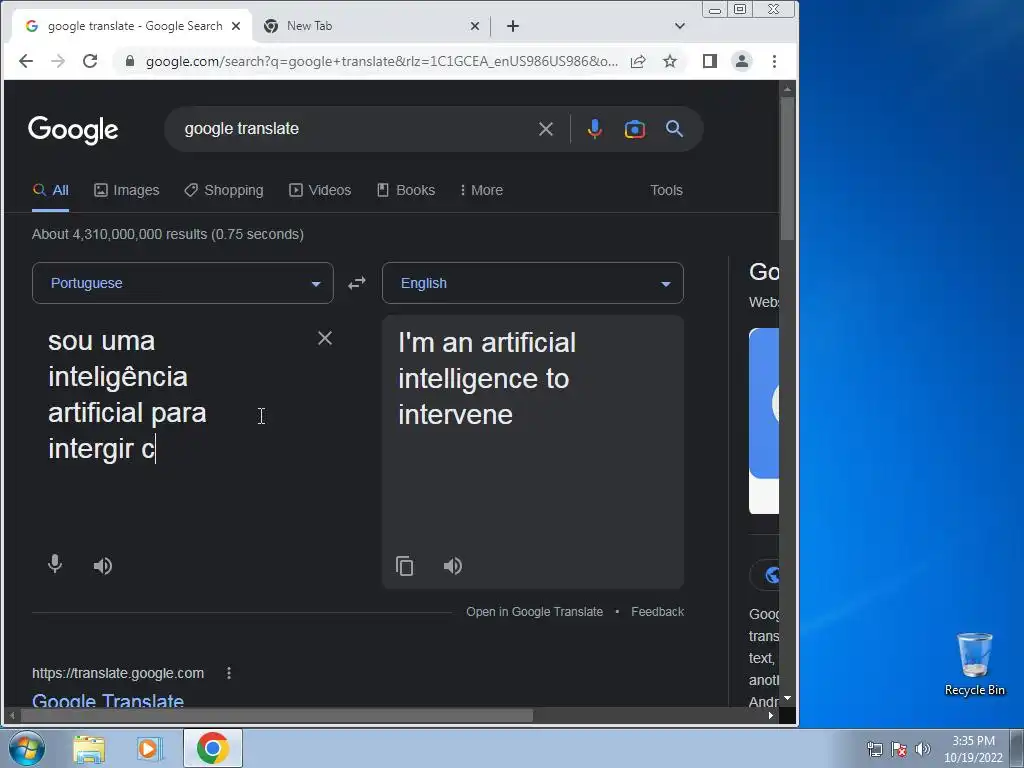The width and height of the screenshot is (1024, 768).
Task: Select Chrome icon in taskbar
Action: click(213, 748)
